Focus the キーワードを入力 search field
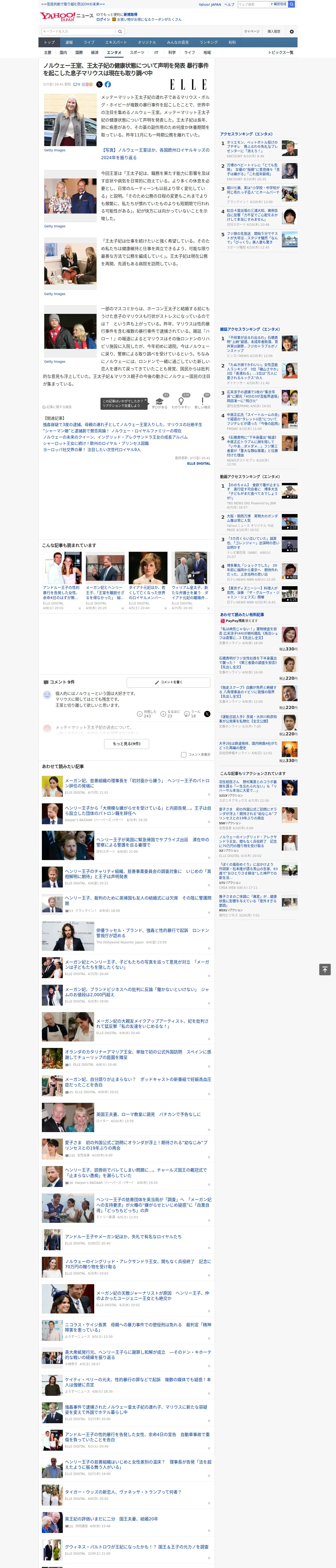 coord(79,32)
